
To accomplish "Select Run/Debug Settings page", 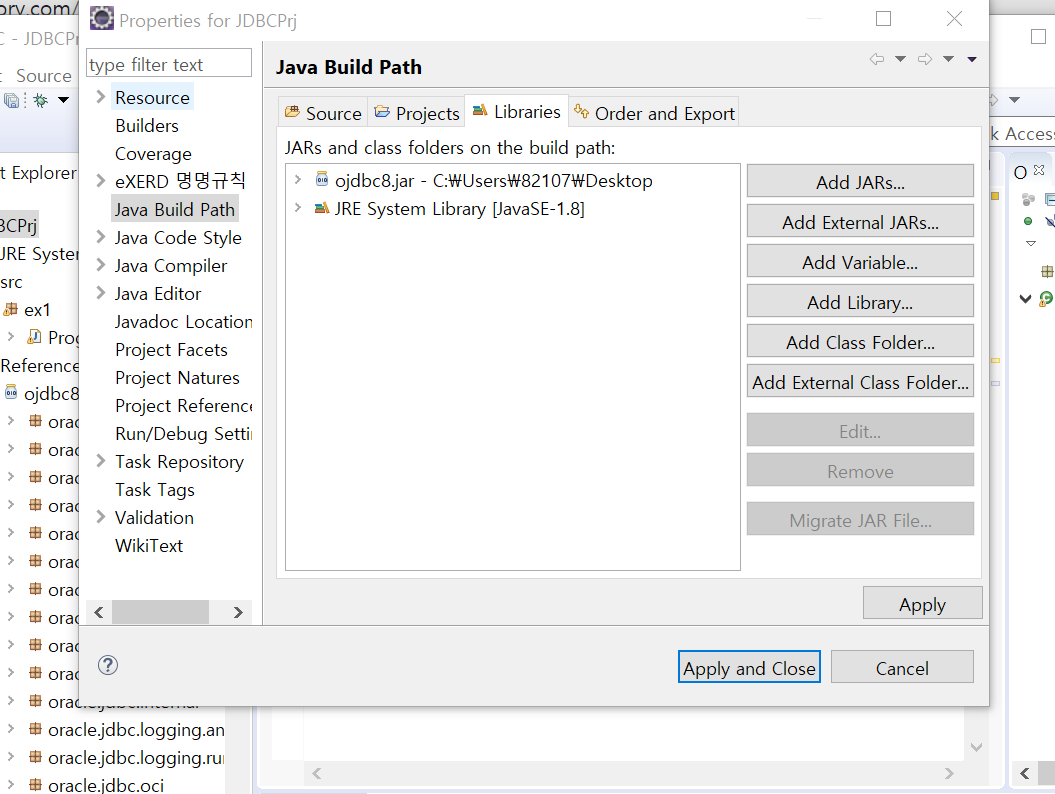I will tap(183, 434).
